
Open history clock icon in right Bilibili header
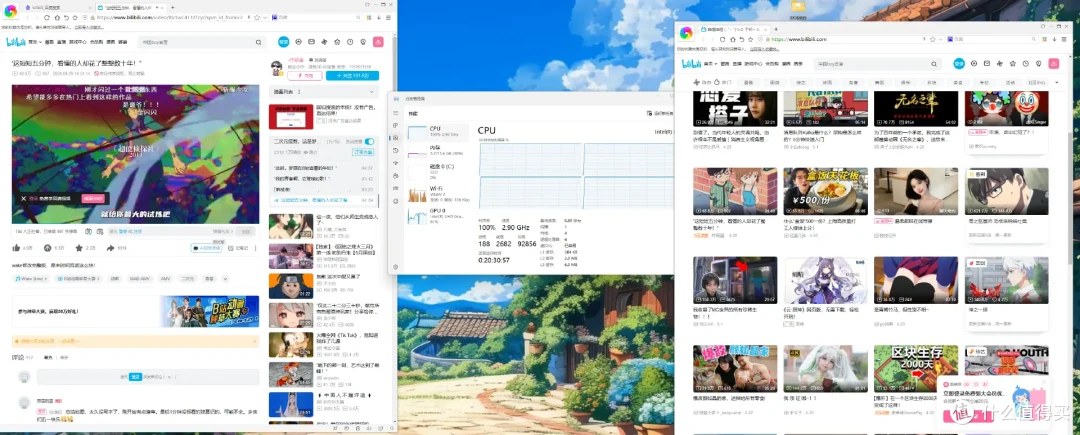1026,63
